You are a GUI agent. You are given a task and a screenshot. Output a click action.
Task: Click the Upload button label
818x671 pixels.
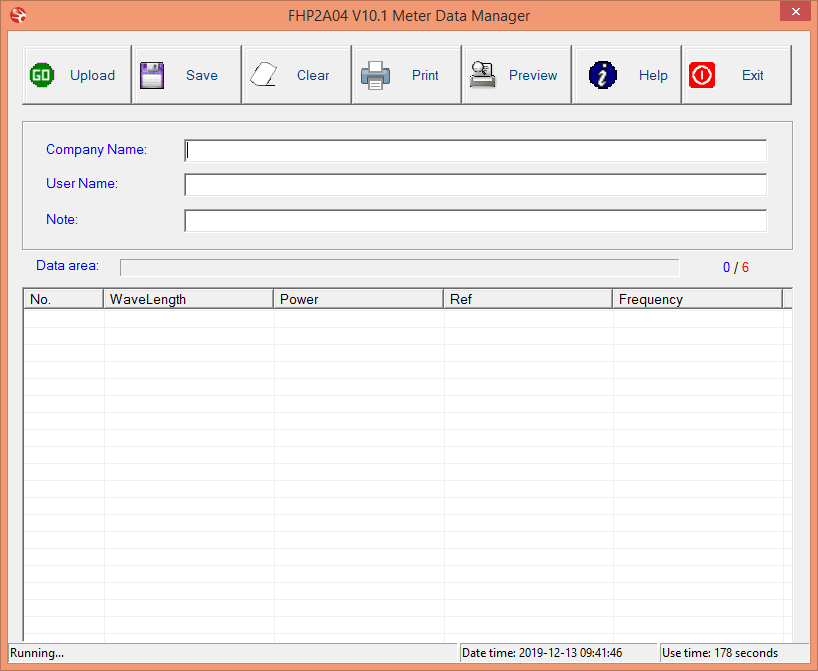click(92, 75)
